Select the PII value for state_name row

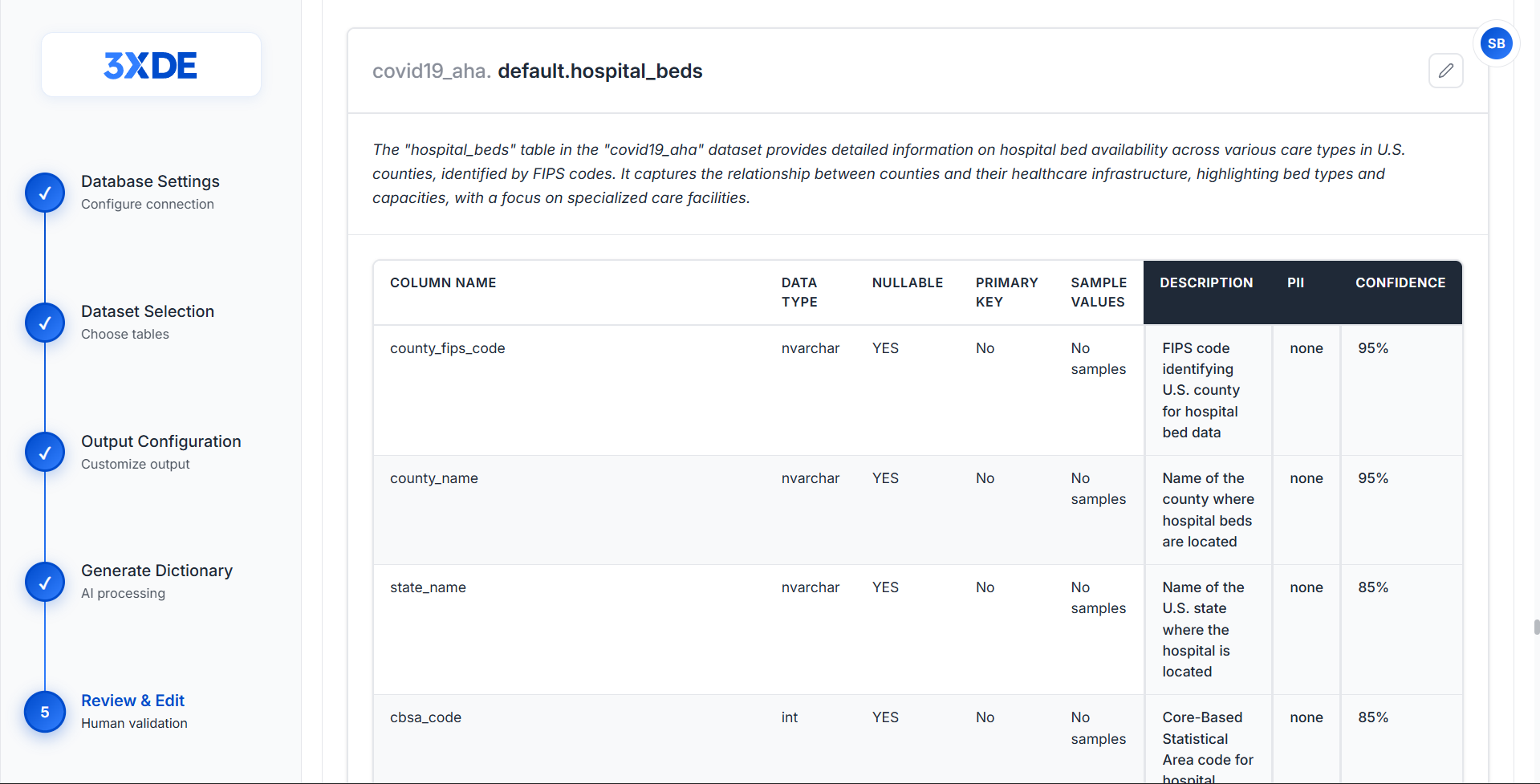1306,587
